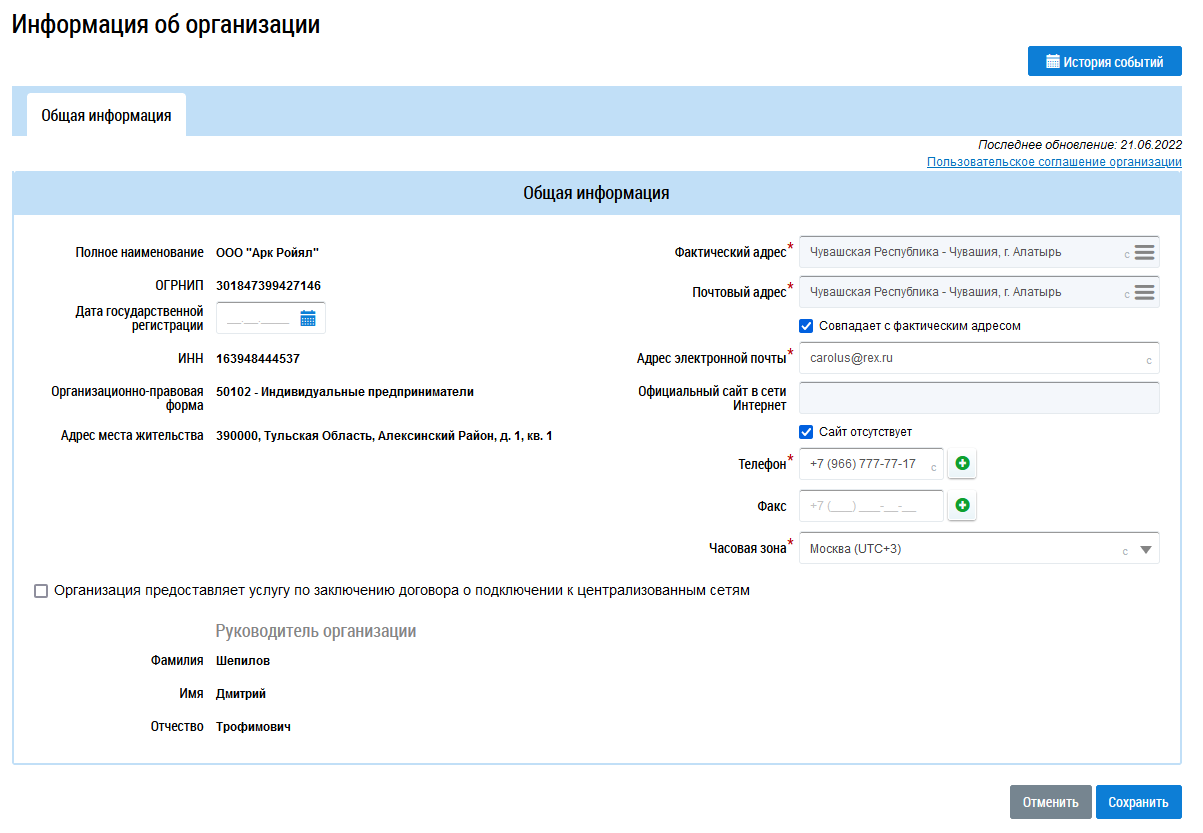Screen dimensions: 1203x833
Task: Select the 'Общая информация' tab
Action: pyautogui.click(x=106, y=116)
